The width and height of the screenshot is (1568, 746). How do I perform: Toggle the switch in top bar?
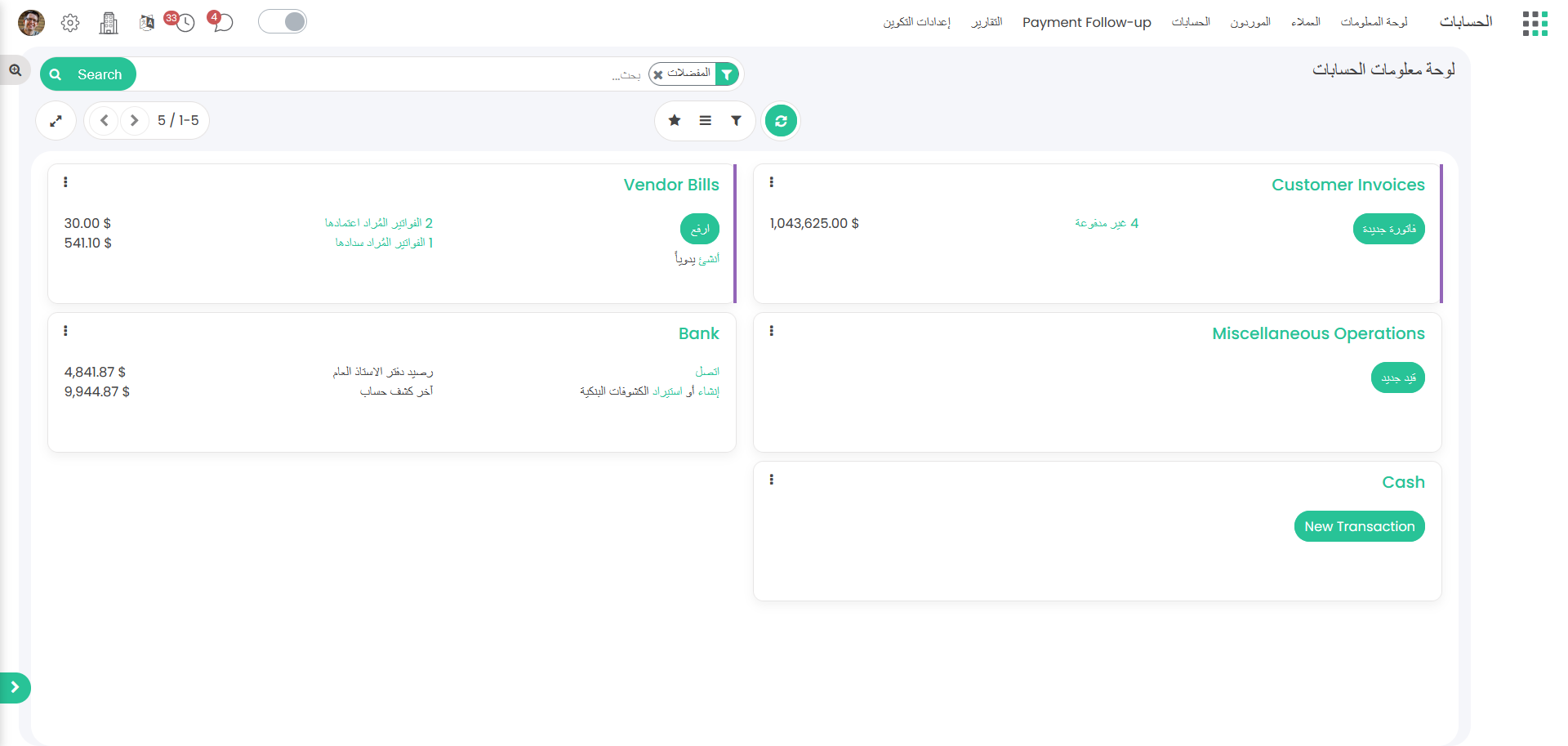pos(283,21)
